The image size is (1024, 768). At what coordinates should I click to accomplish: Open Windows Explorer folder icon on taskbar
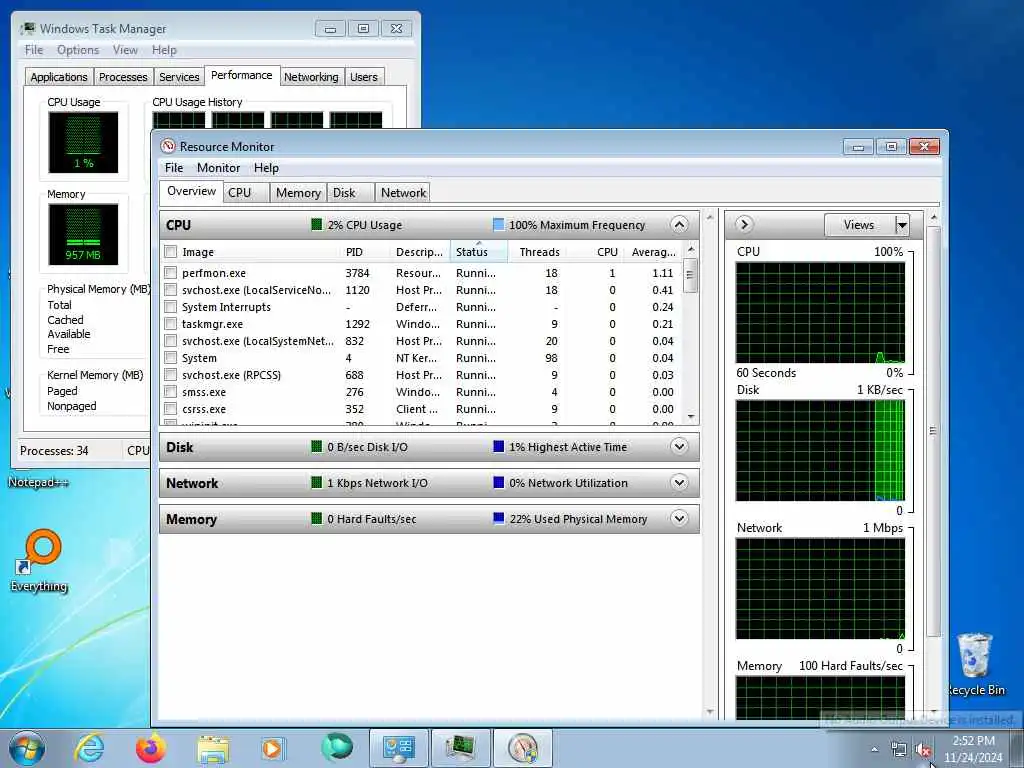[x=213, y=749]
